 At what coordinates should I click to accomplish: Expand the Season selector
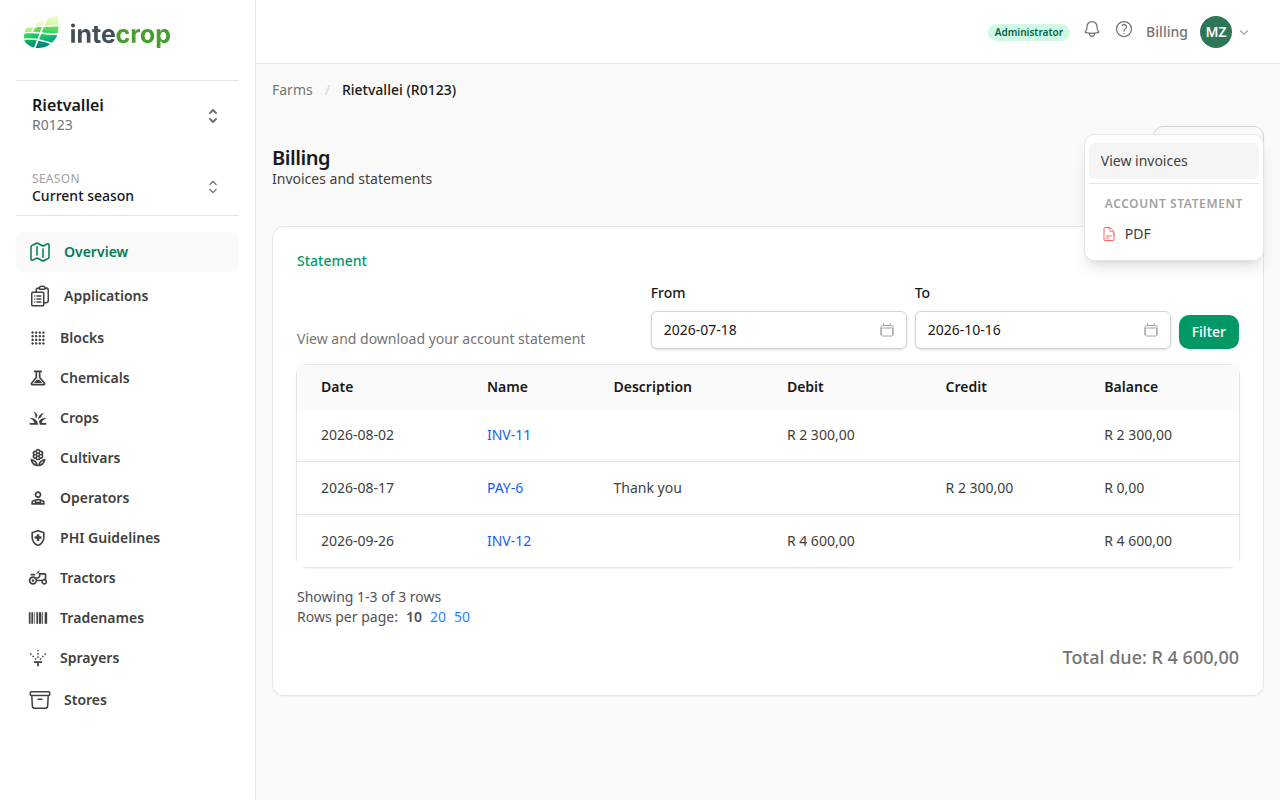[213, 187]
